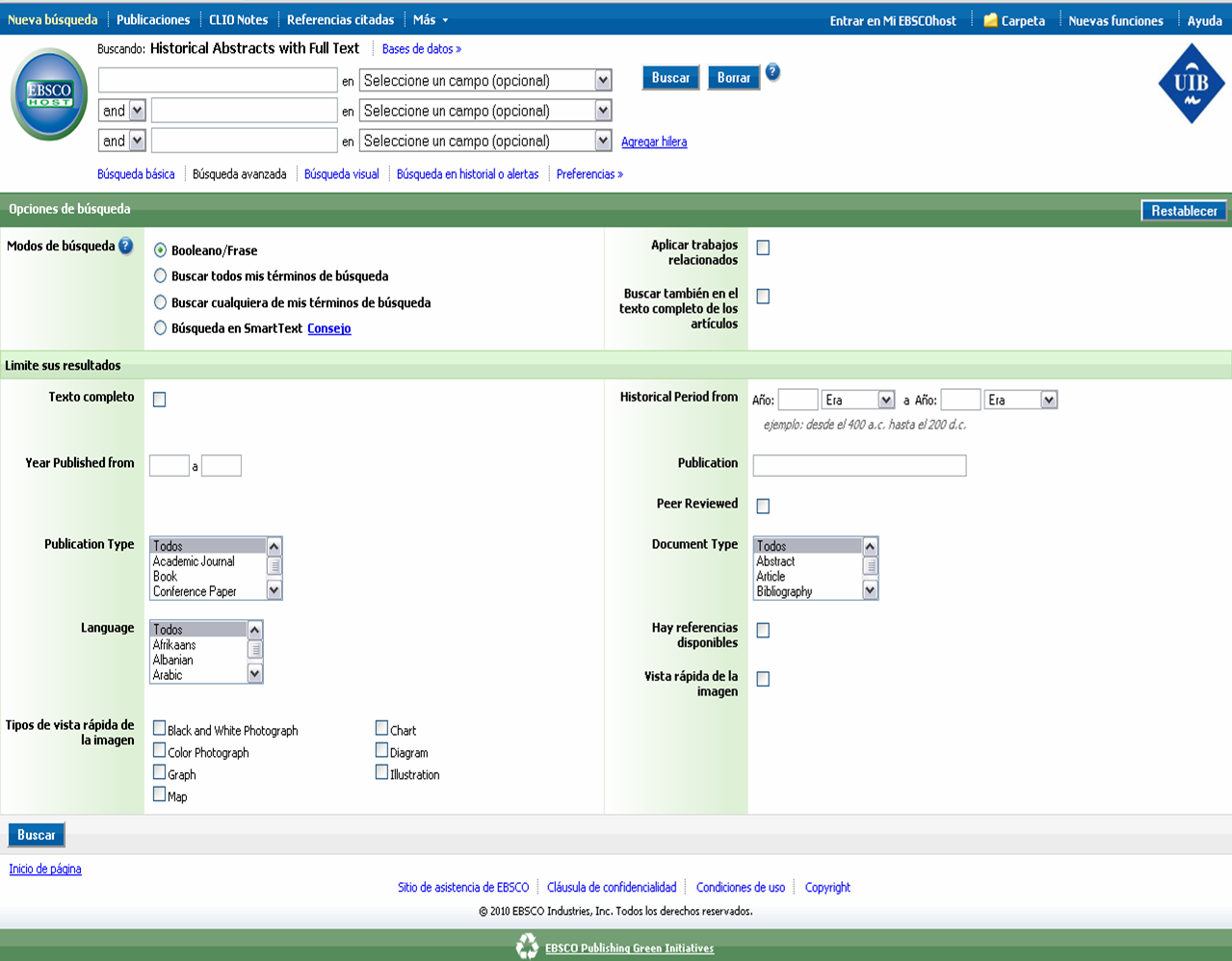
Task: Enable Aplicar trabajos relacionados checkbox
Action: pos(763,248)
